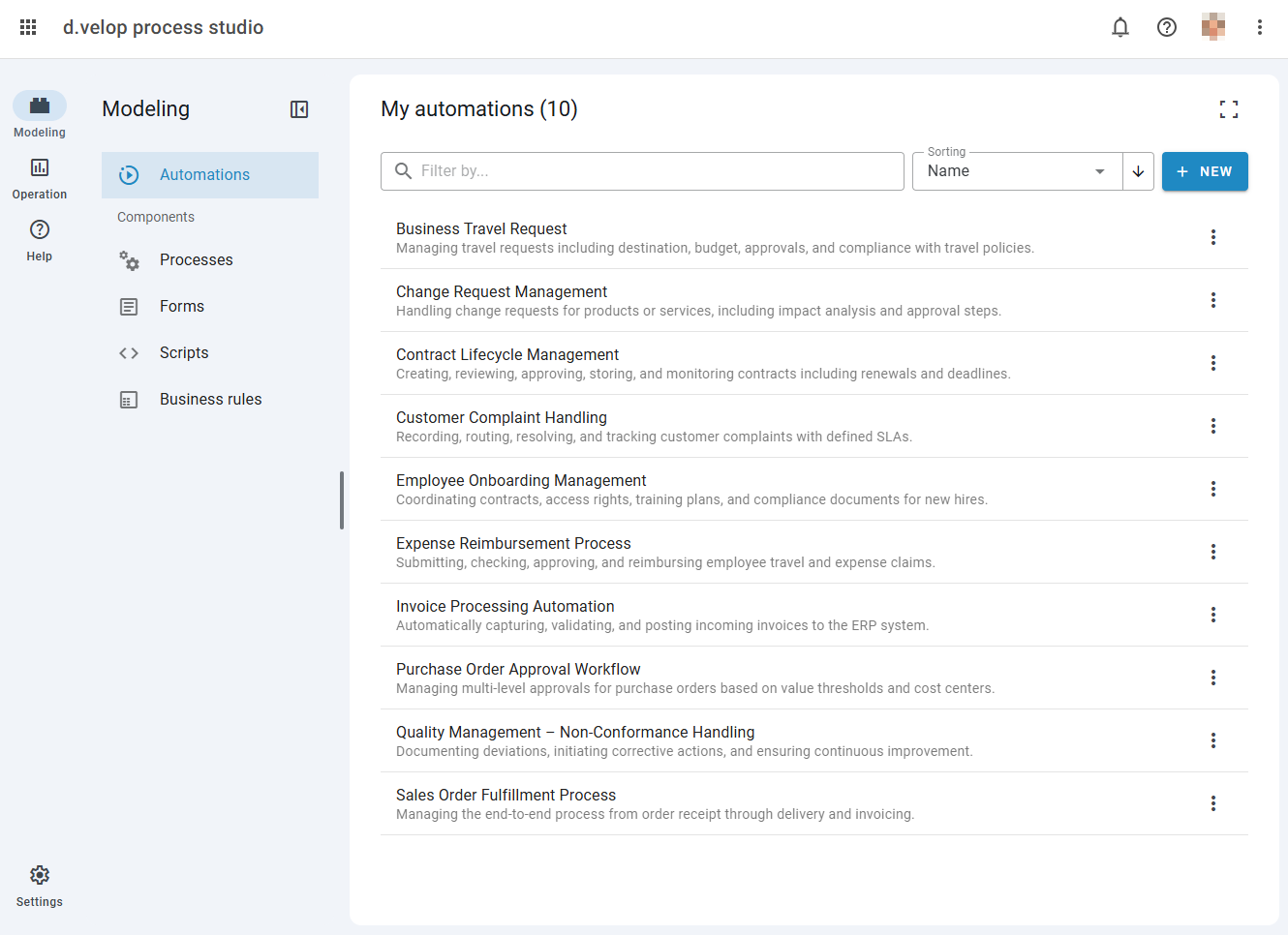Toggle fullscreen view of automations list
1288x935 pixels.
1229,109
